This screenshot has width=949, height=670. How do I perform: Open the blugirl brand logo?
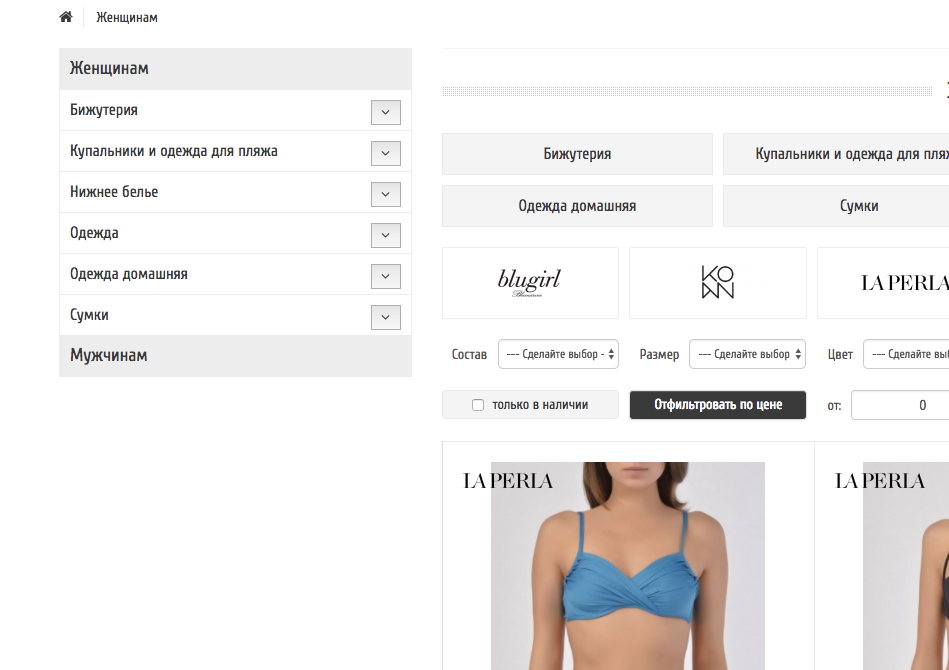tap(530, 283)
